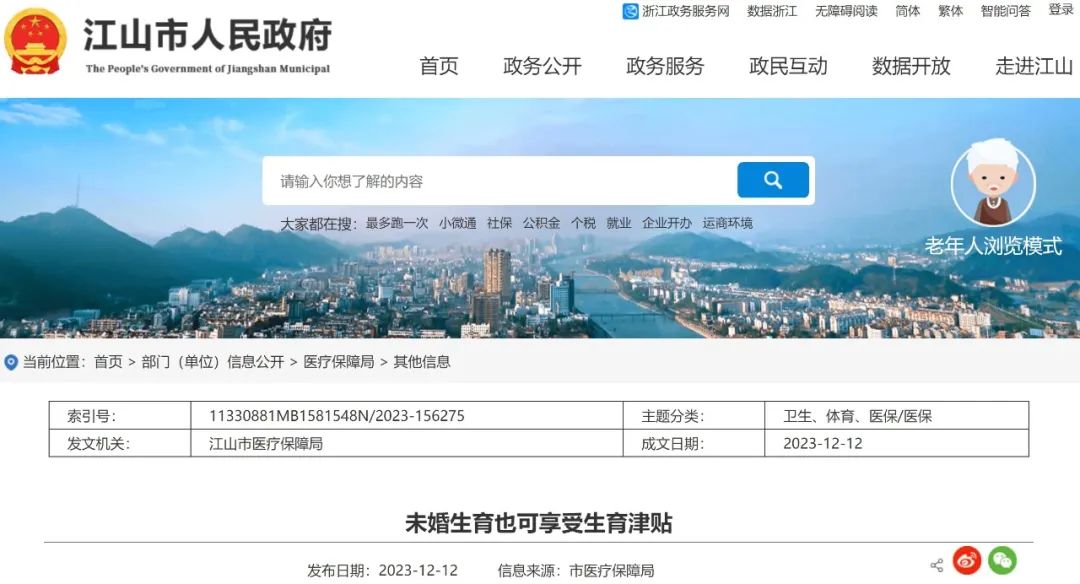
Task: Click the 大家都在搜 label
Action: point(318,224)
